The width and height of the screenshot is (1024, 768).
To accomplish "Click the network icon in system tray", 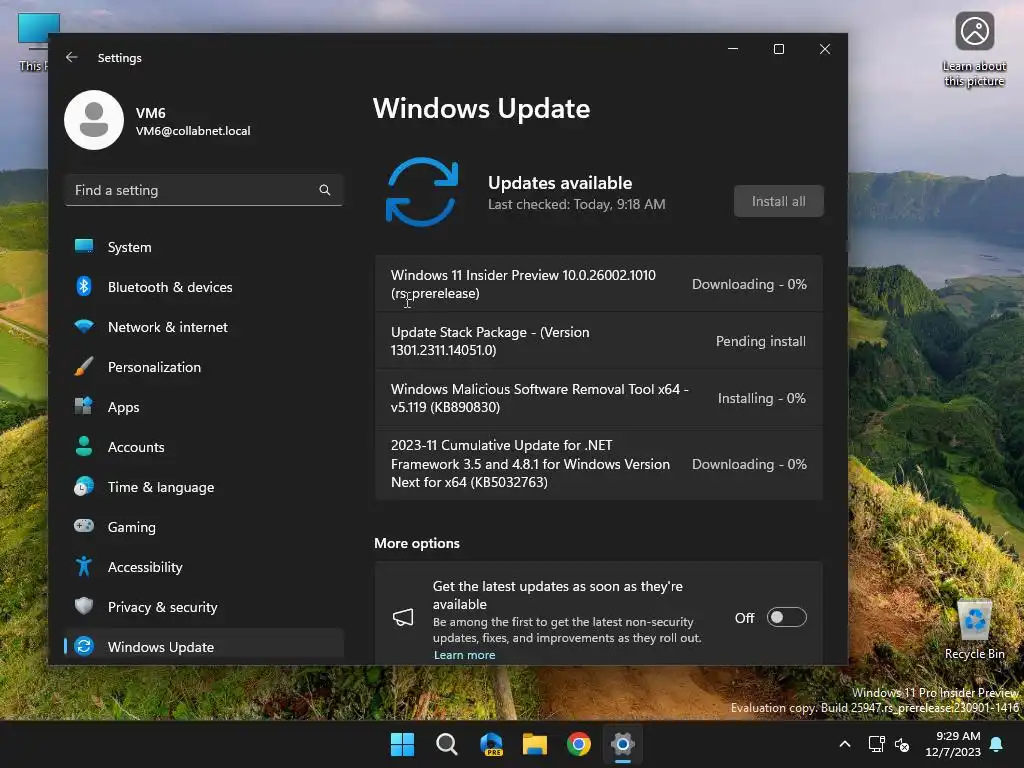I will pyautogui.click(x=876, y=744).
